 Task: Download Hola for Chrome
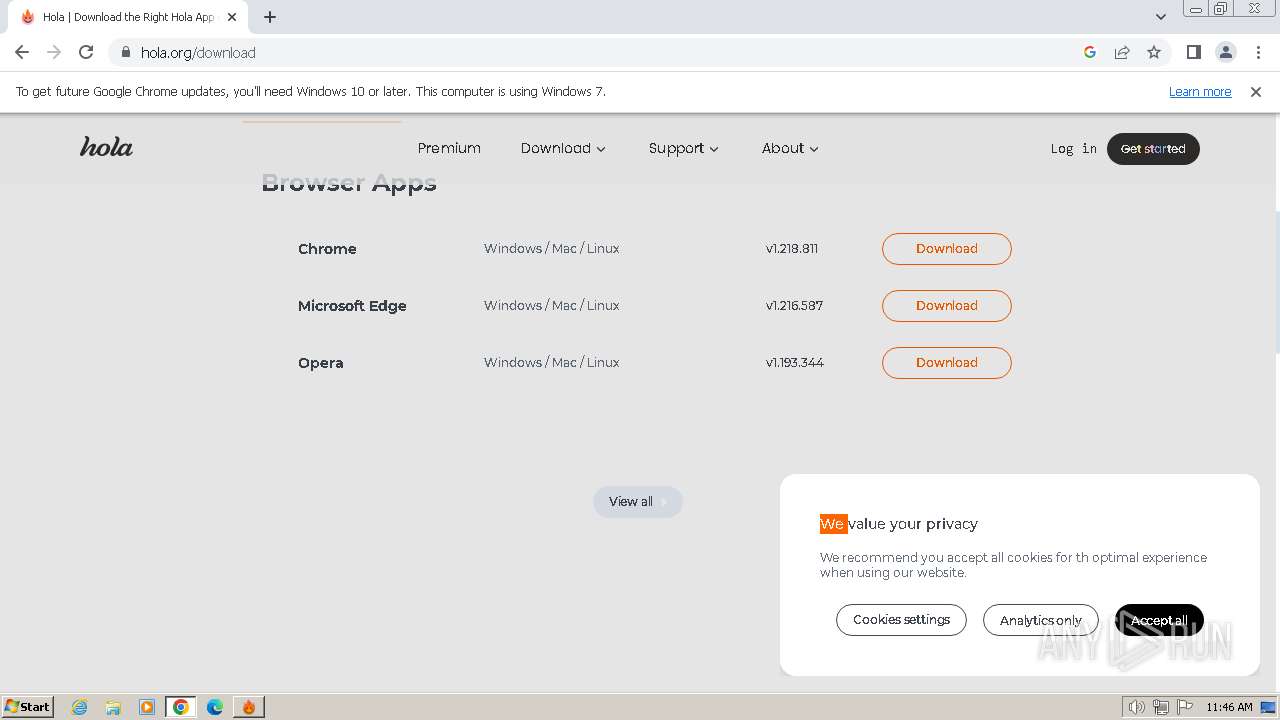tap(946, 248)
